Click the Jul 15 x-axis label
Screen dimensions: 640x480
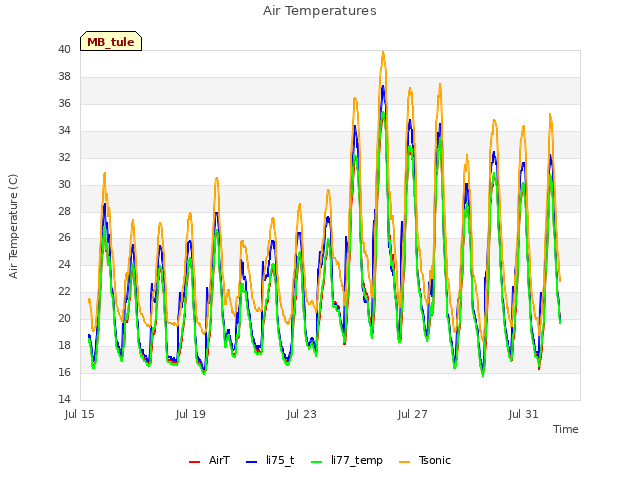point(80,415)
